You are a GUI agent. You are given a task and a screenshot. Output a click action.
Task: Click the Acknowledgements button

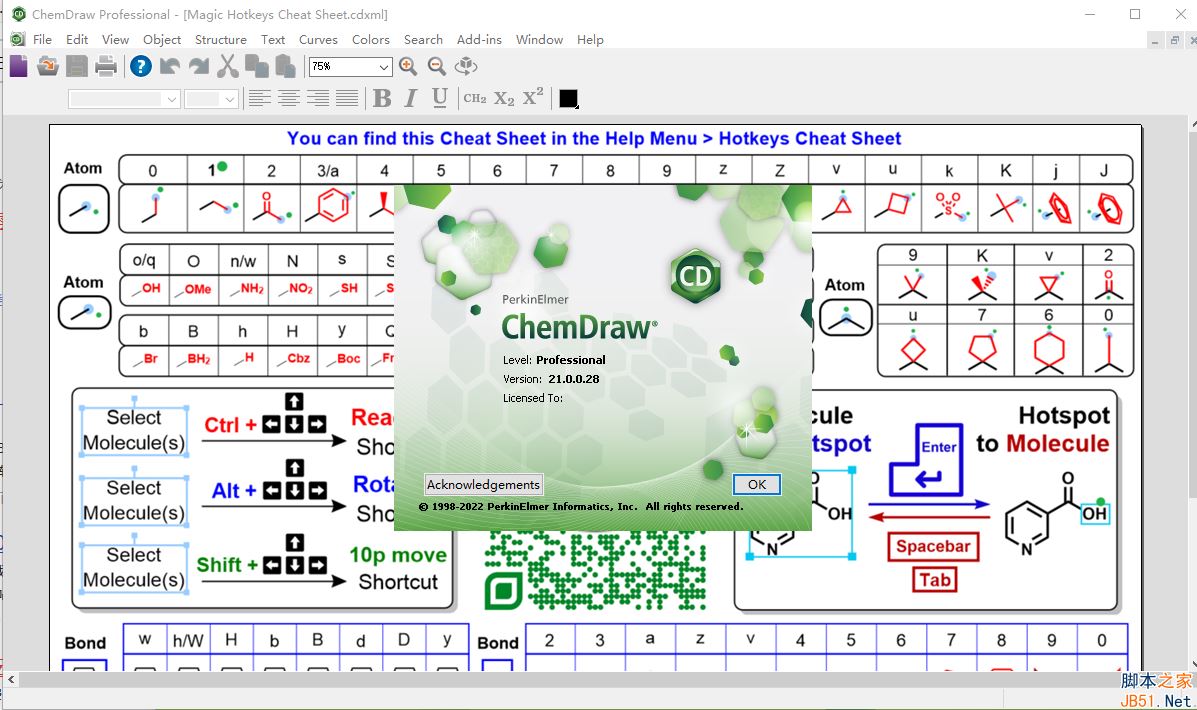tap(483, 484)
